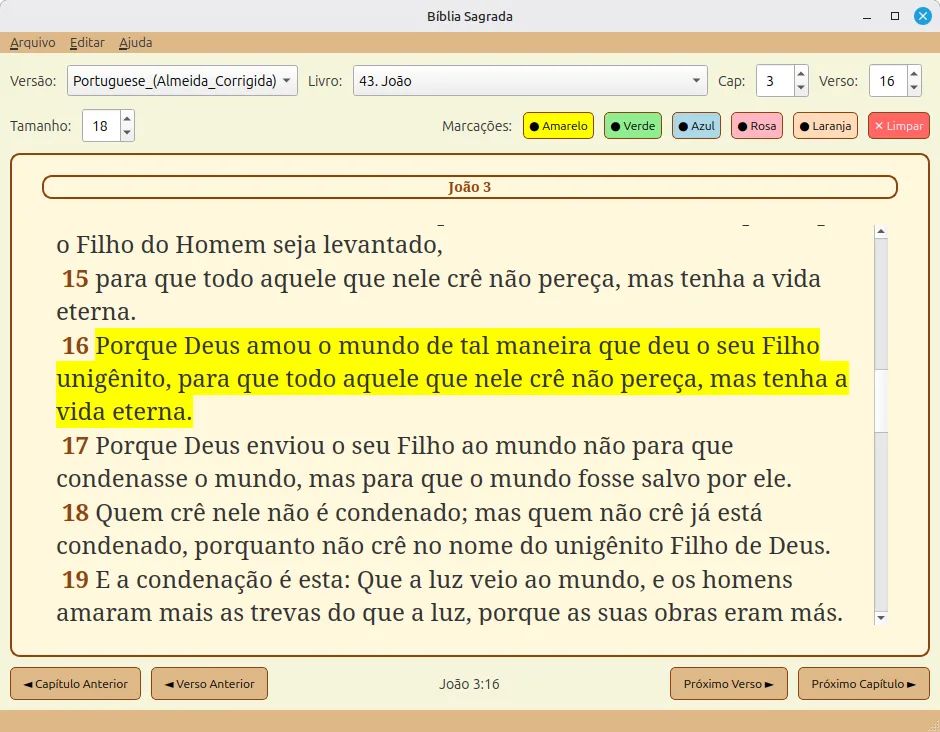Open the Arquivo menu

[x=32, y=43]
